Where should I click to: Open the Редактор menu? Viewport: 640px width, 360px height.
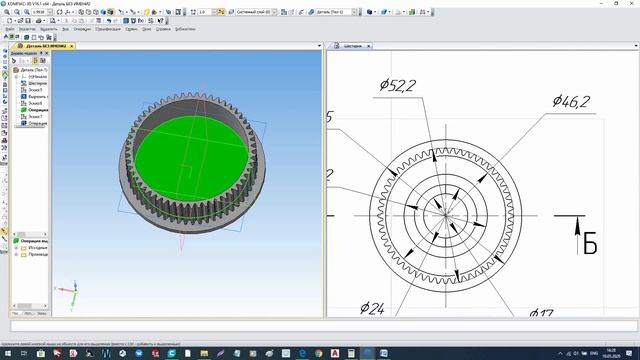27,29
